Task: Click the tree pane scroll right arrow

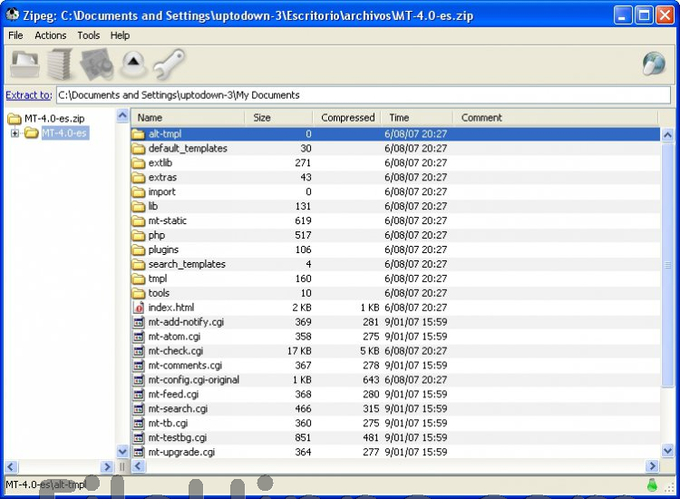Action: (107, 466)
